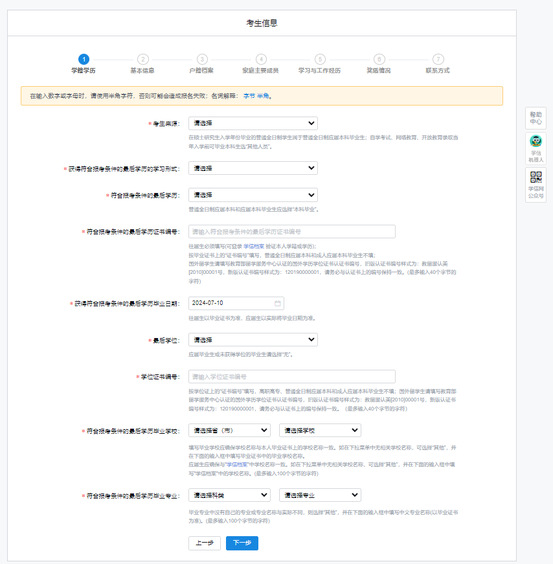Open the 帮助中心 help sidebar button
The image size is (553, 564).
coord(536,118)
